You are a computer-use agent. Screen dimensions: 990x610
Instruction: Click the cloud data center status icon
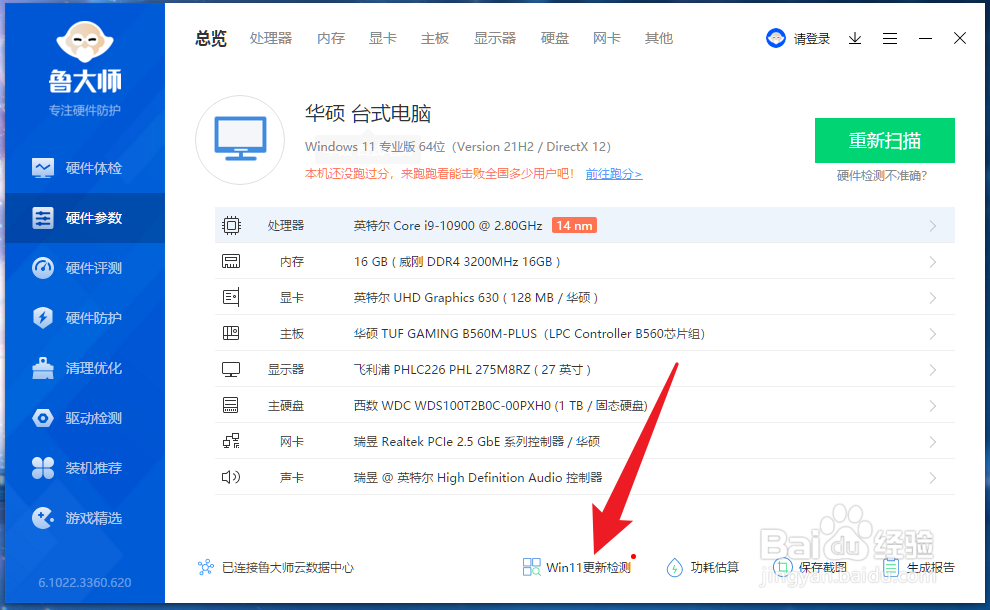[x=206, y=567]
